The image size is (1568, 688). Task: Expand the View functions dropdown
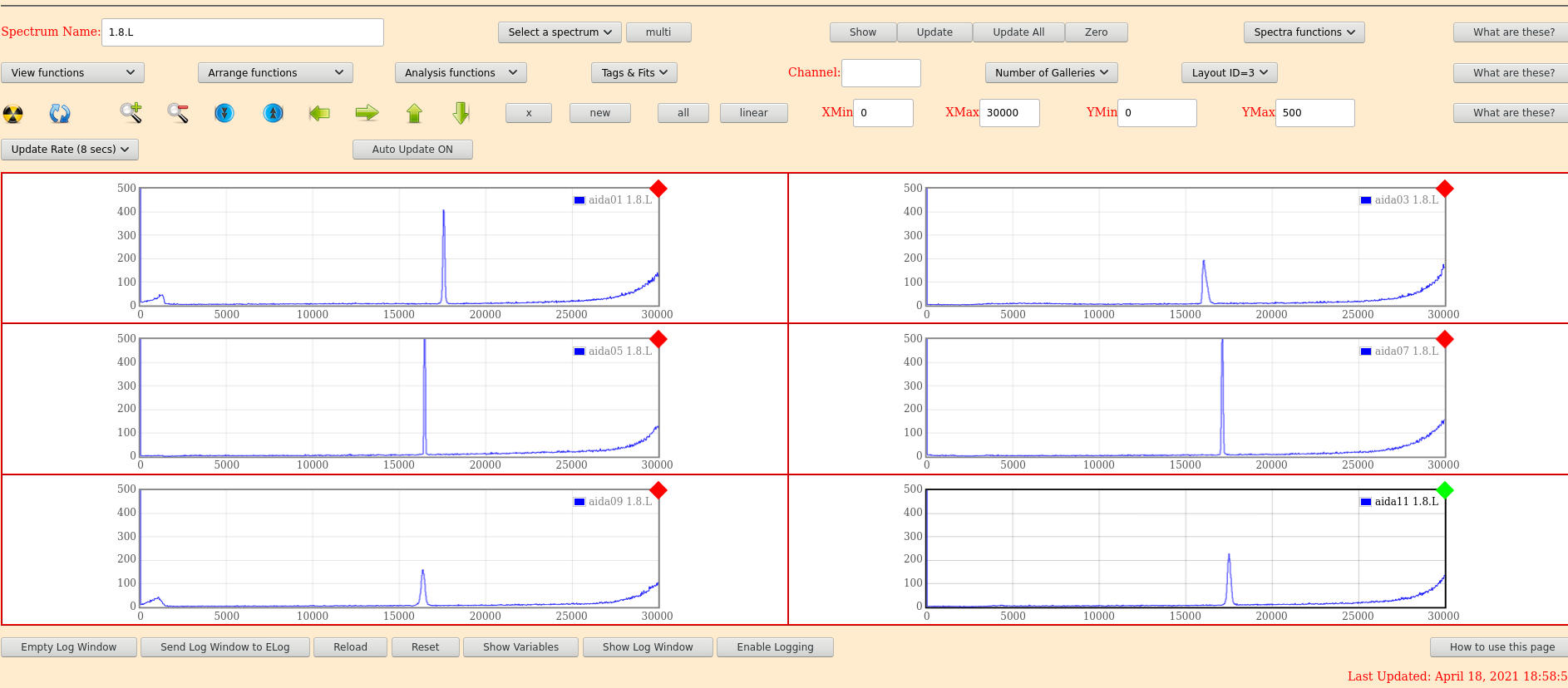pos(73,73)
